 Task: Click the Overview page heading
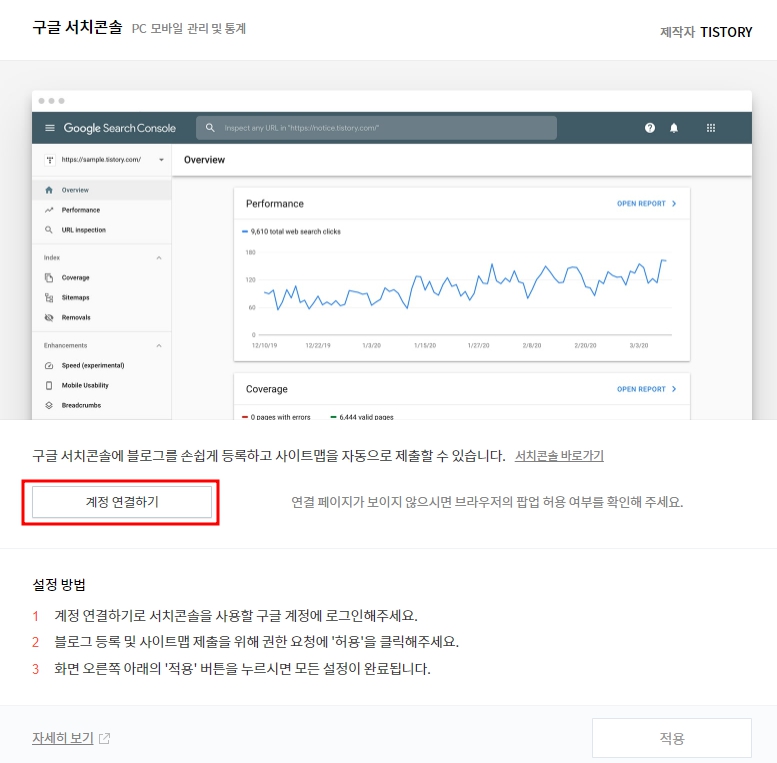pyautogui.click(x=204, y=160)
